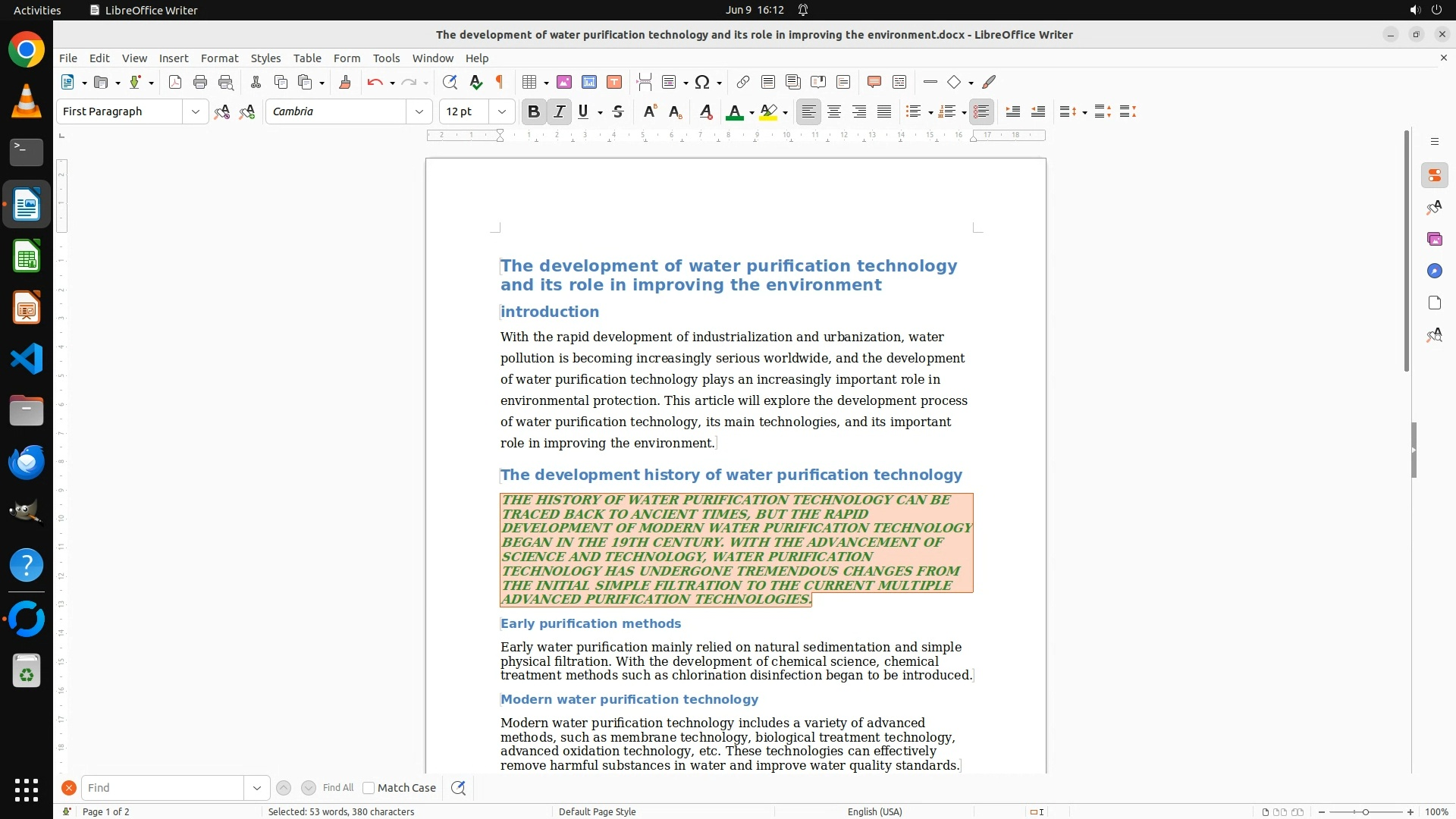The height and width of the screenshot is (819, 1456).
Task: Click the Find All button
Action: click(x=337, y=788)
